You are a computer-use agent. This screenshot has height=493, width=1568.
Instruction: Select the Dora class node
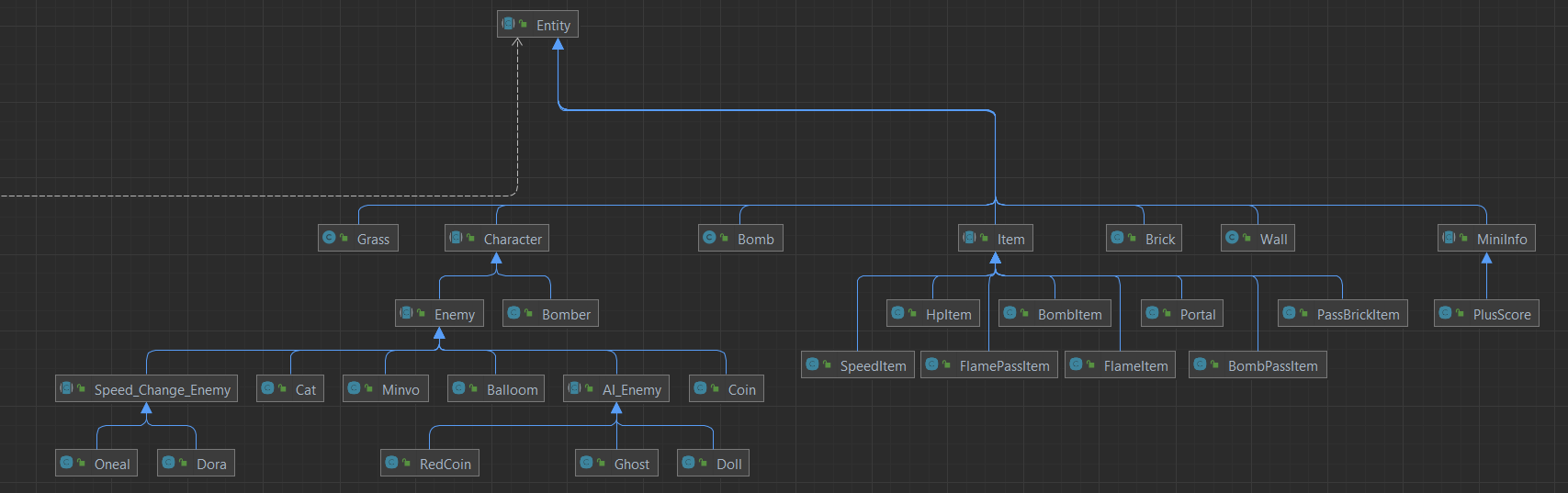tap(196, 463)
